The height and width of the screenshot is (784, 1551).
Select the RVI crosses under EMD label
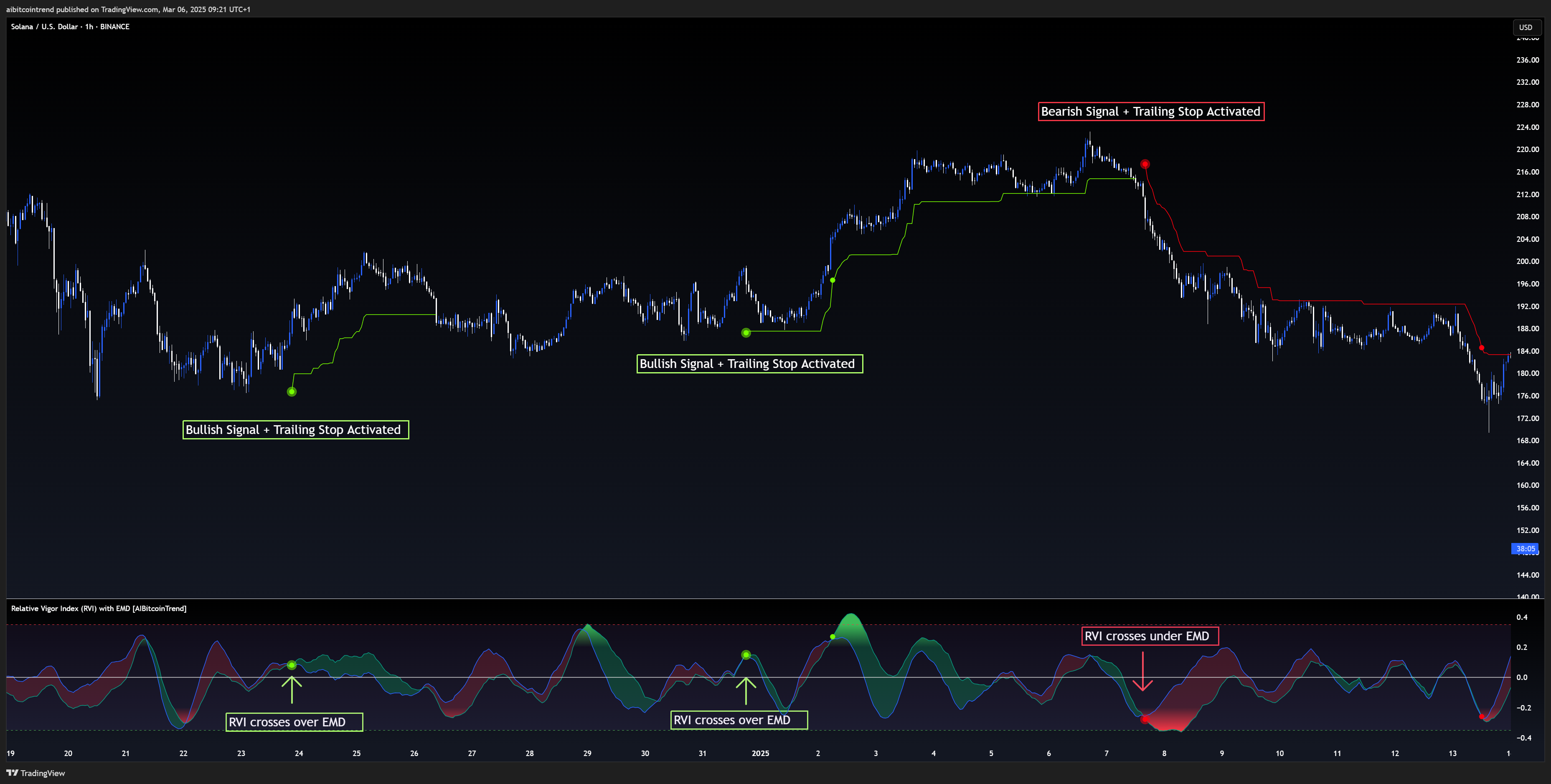click(x=1150, y=636)
